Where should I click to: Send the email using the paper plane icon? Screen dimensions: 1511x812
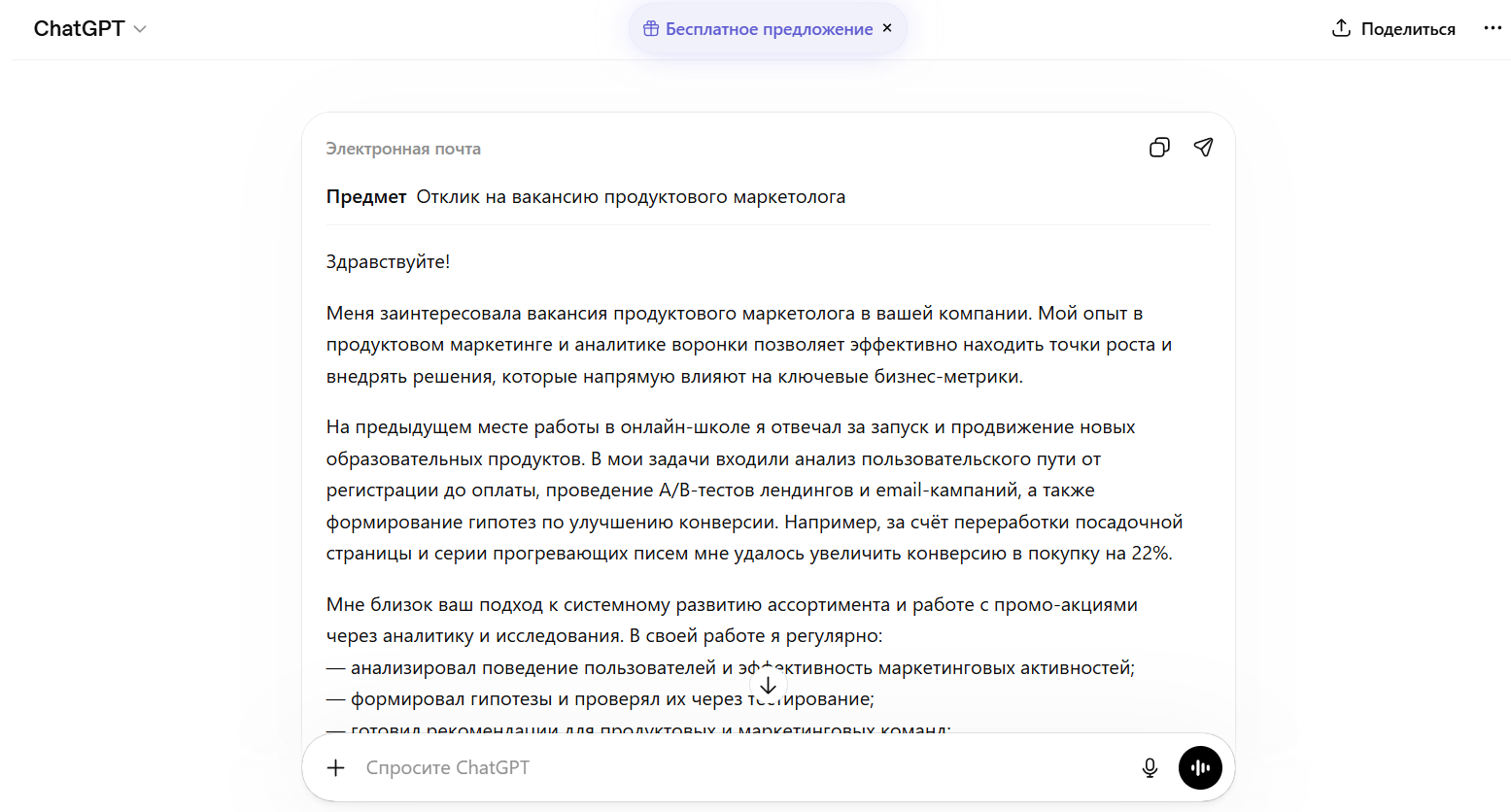[x=1203, y=148]
